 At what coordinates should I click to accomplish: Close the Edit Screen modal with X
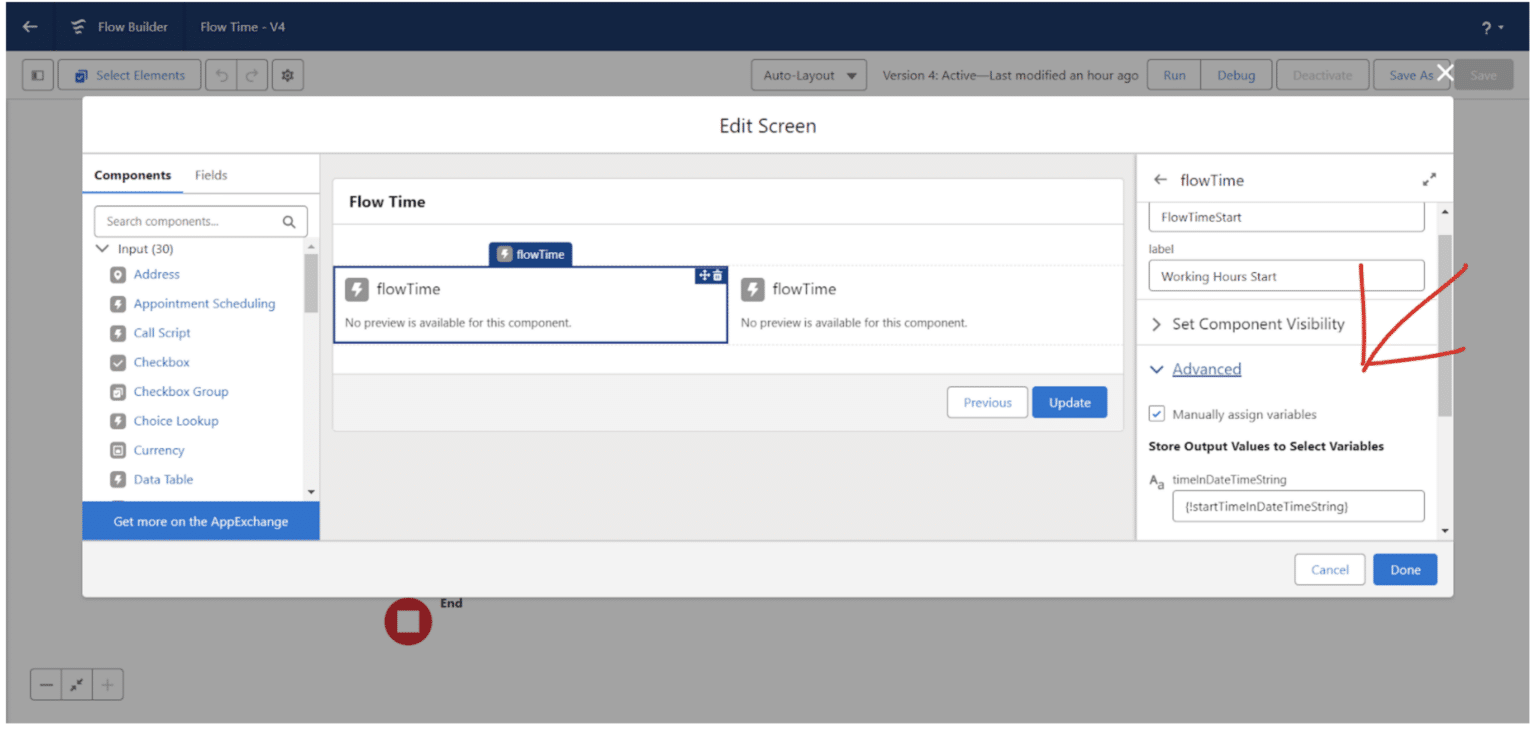tap(1444, 72)
